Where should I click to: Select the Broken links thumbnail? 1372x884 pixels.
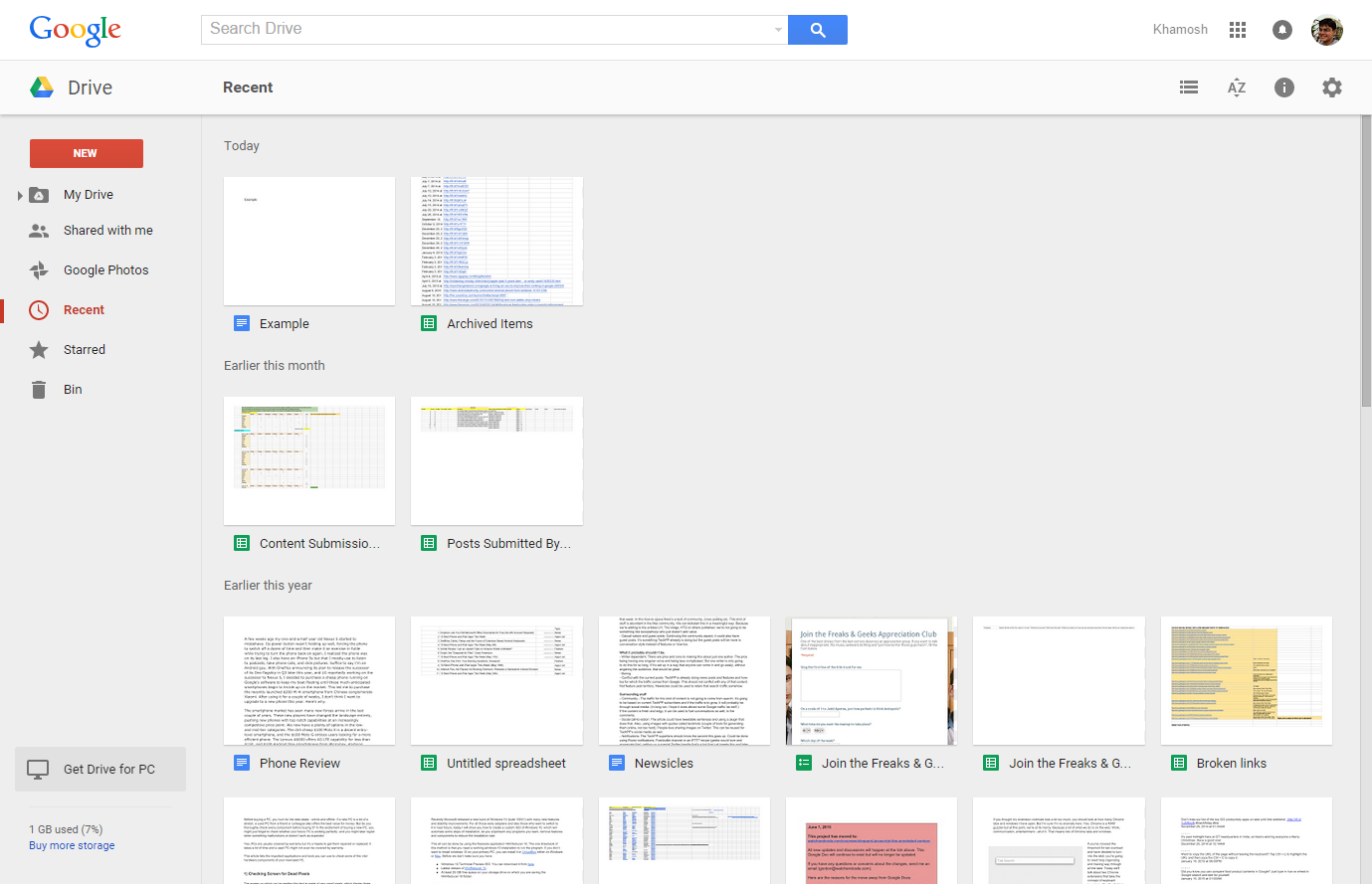pyautogui.click(x=1247, y=680)
